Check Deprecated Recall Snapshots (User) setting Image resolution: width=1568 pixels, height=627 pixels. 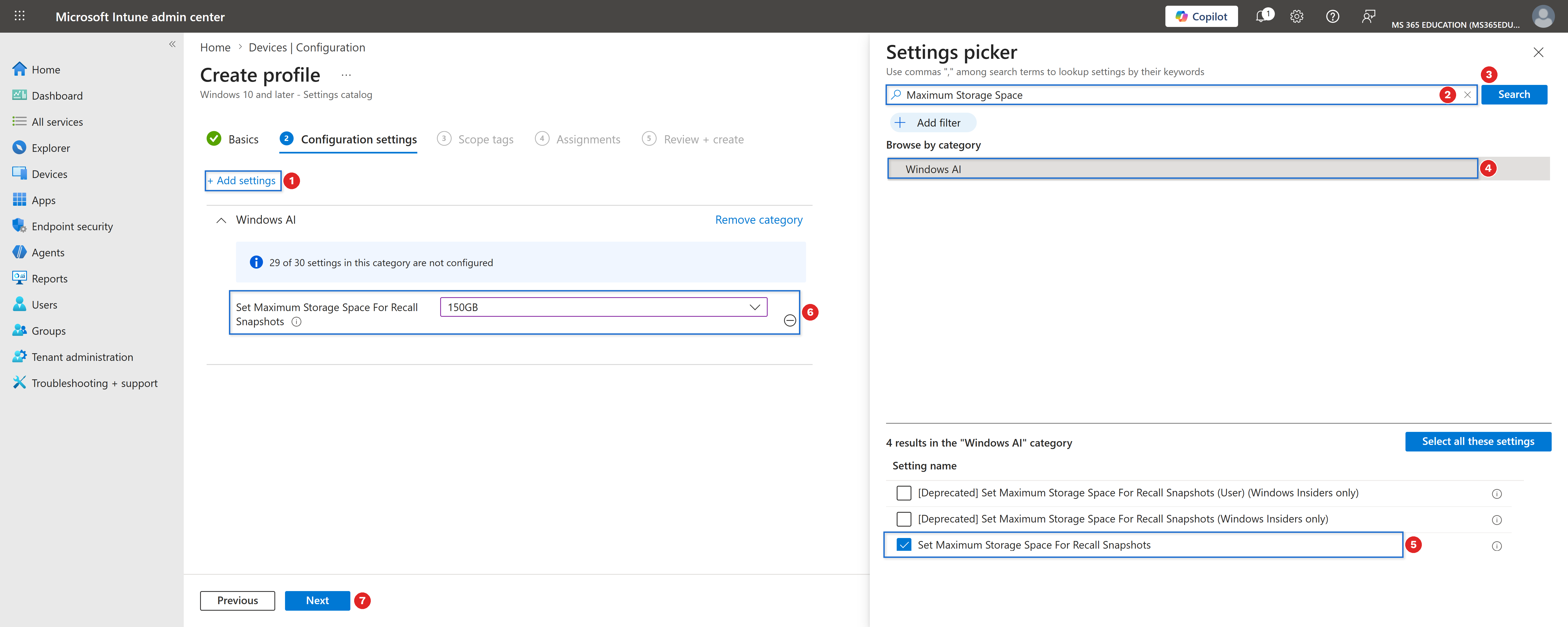[x=904, y=493]
